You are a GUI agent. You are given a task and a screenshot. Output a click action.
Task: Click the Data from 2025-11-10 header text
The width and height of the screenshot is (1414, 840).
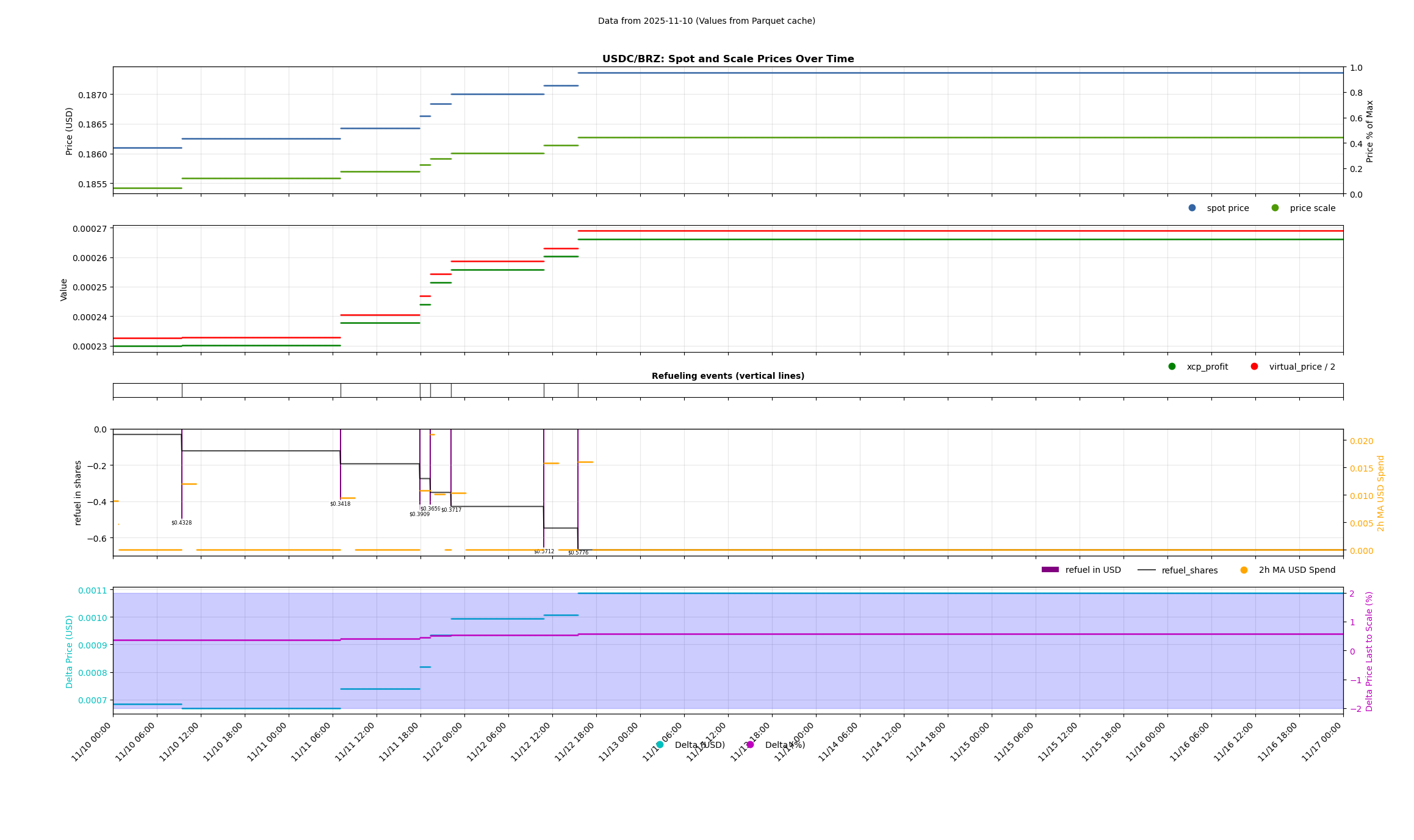706,21
